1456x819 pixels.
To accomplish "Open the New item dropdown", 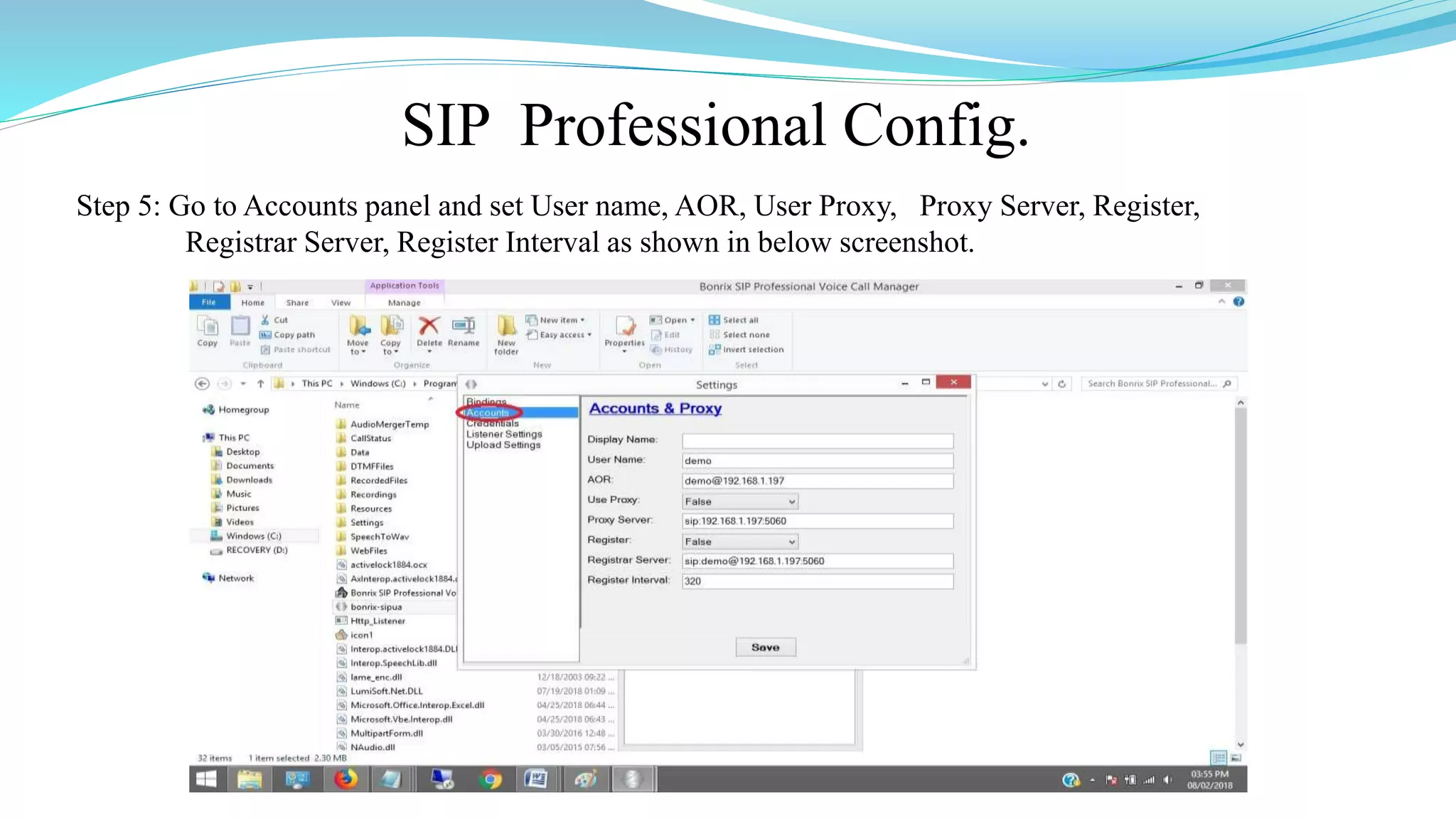I will click(556, 320).
